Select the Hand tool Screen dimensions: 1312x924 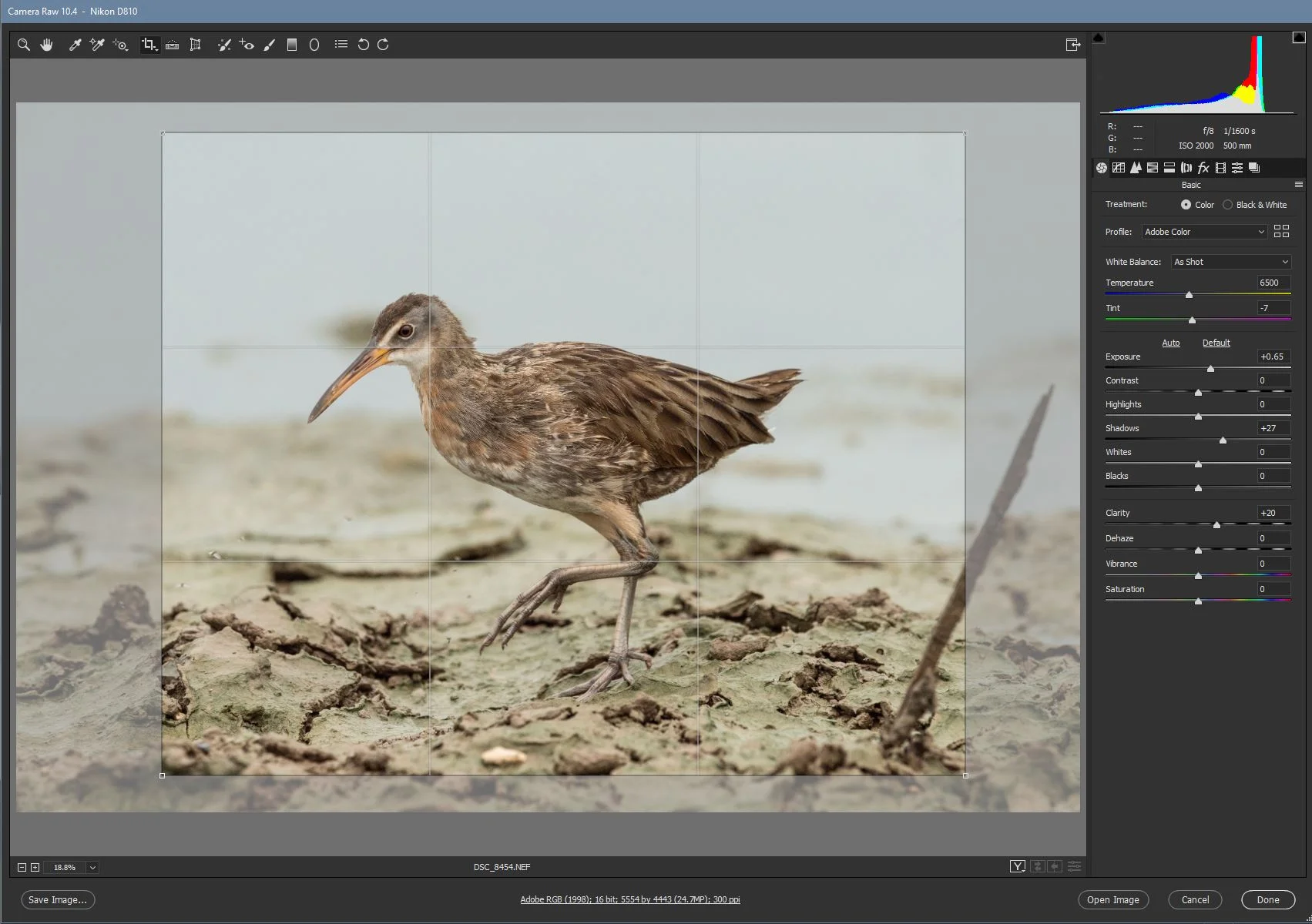pos(47,45)
